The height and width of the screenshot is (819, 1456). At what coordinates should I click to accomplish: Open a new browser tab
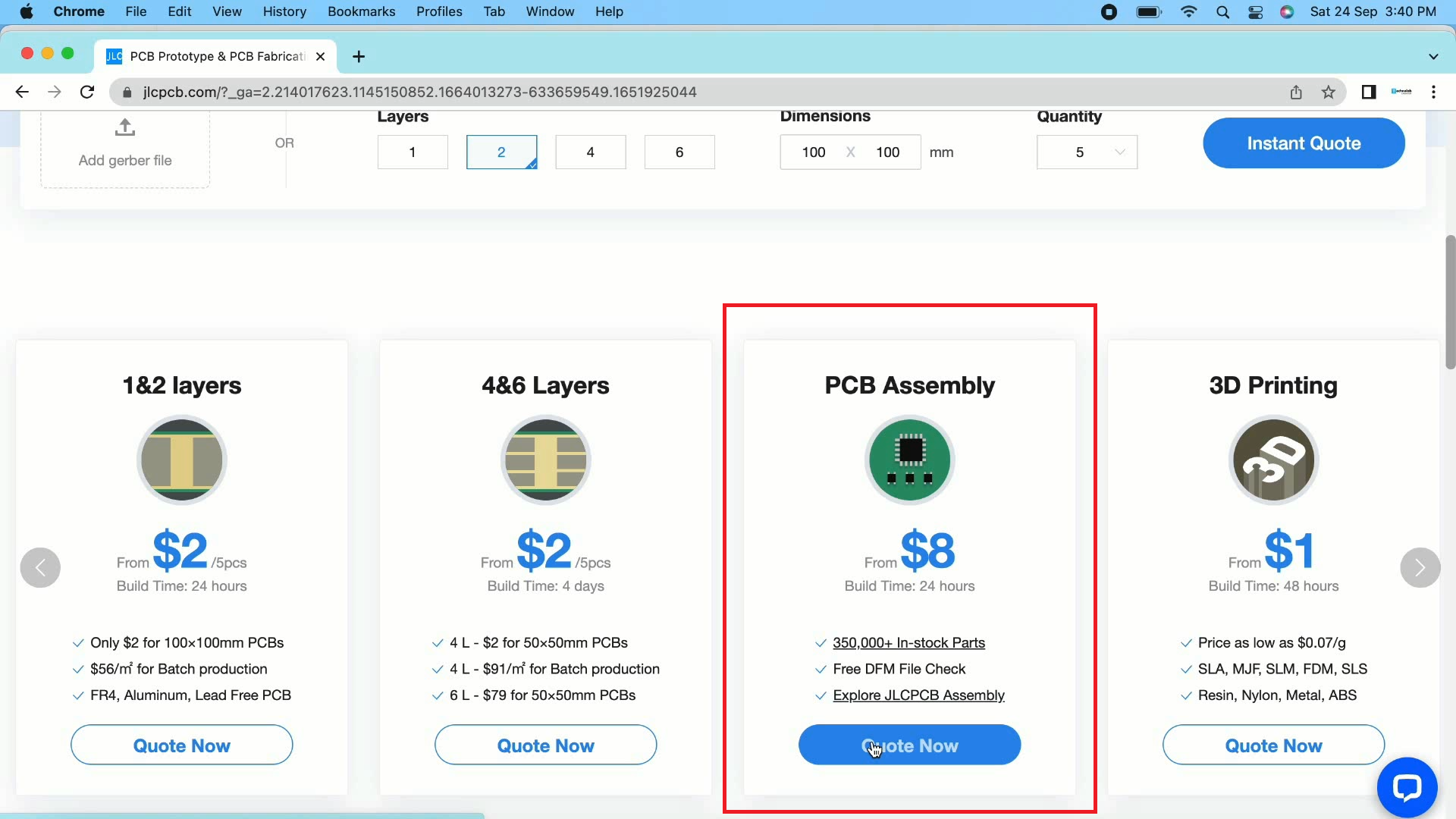pyautogui.click(x=359, y=56)
